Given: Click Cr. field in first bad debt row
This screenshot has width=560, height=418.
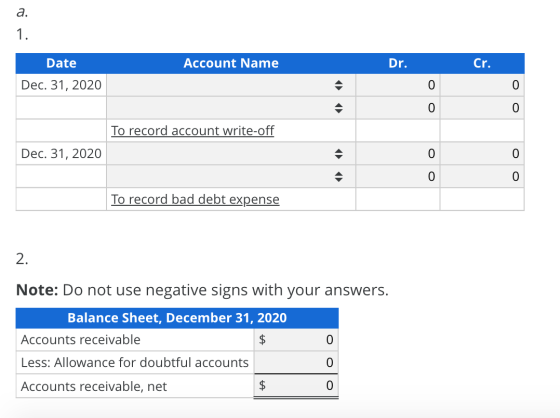Looking at the screenshot, I should coord(482,154).
